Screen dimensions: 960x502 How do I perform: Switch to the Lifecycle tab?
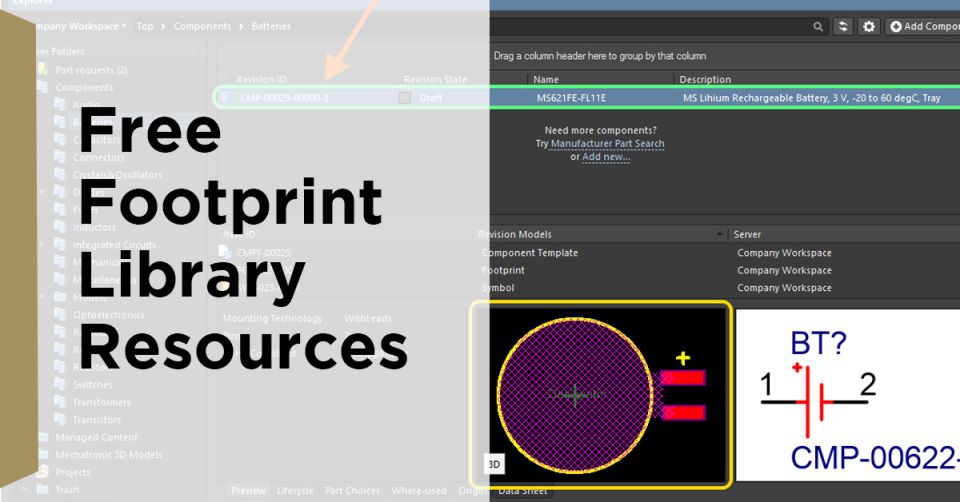pyautogui.click(x=295, y=491)
